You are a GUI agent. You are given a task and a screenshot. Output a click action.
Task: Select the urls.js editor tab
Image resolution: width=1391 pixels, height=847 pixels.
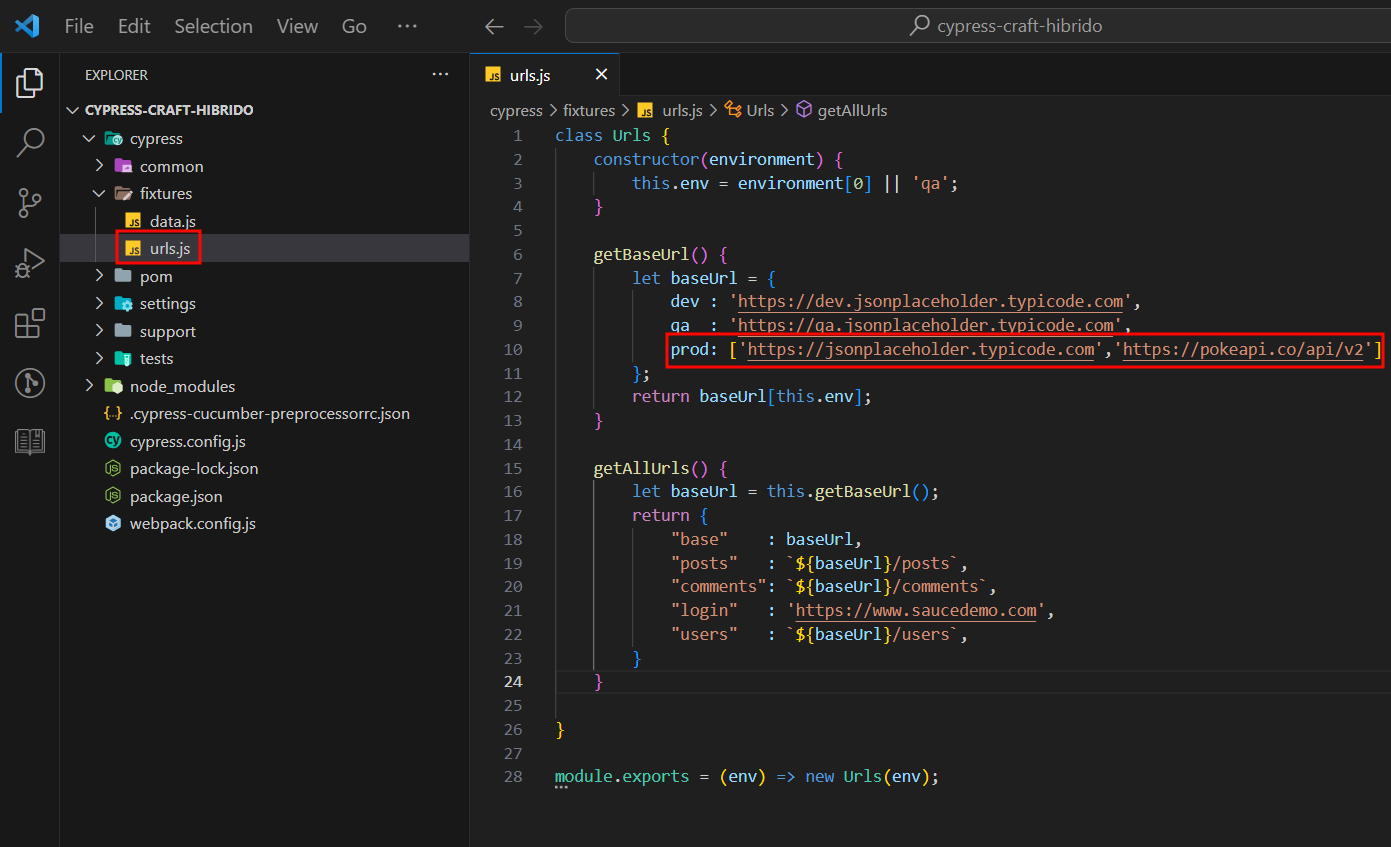coord(545,75)
